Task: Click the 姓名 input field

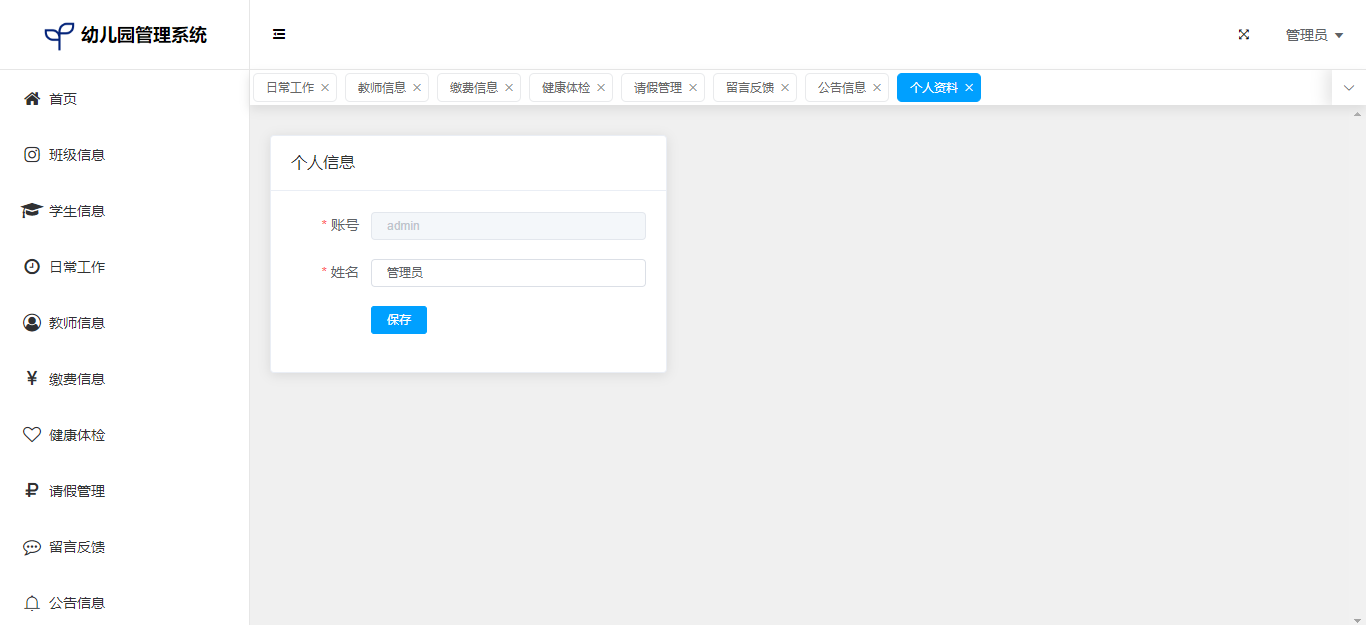Action: click(508, 273)
